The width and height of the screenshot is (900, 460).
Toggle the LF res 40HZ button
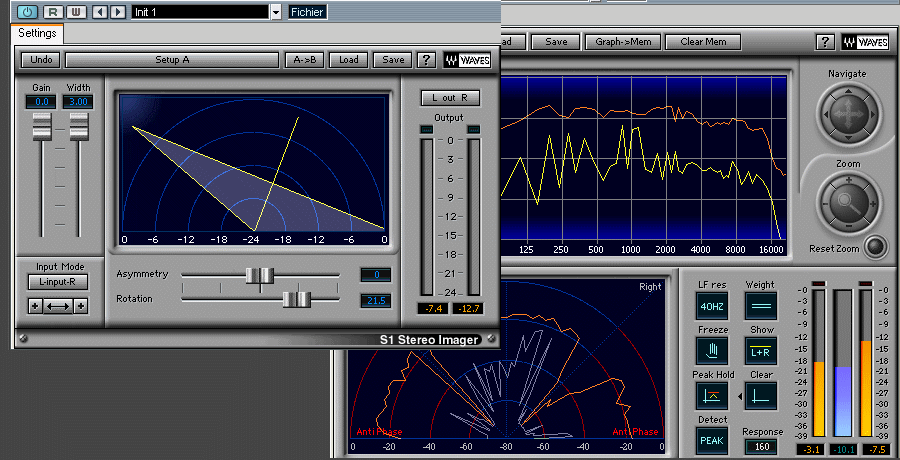click(712, 306)
